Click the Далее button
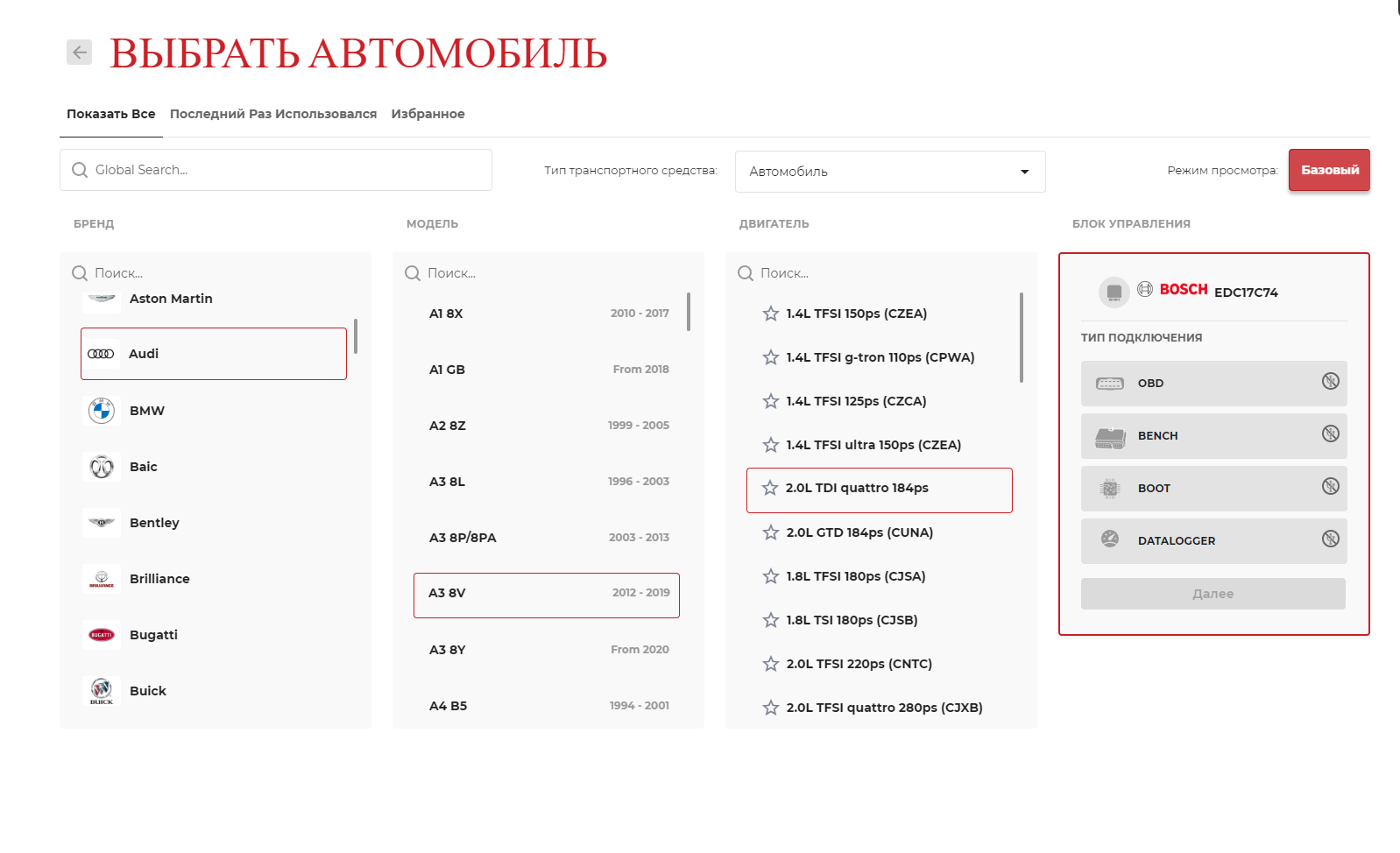The height and width of the screenshot is (853, 1400). [1213, 594]
